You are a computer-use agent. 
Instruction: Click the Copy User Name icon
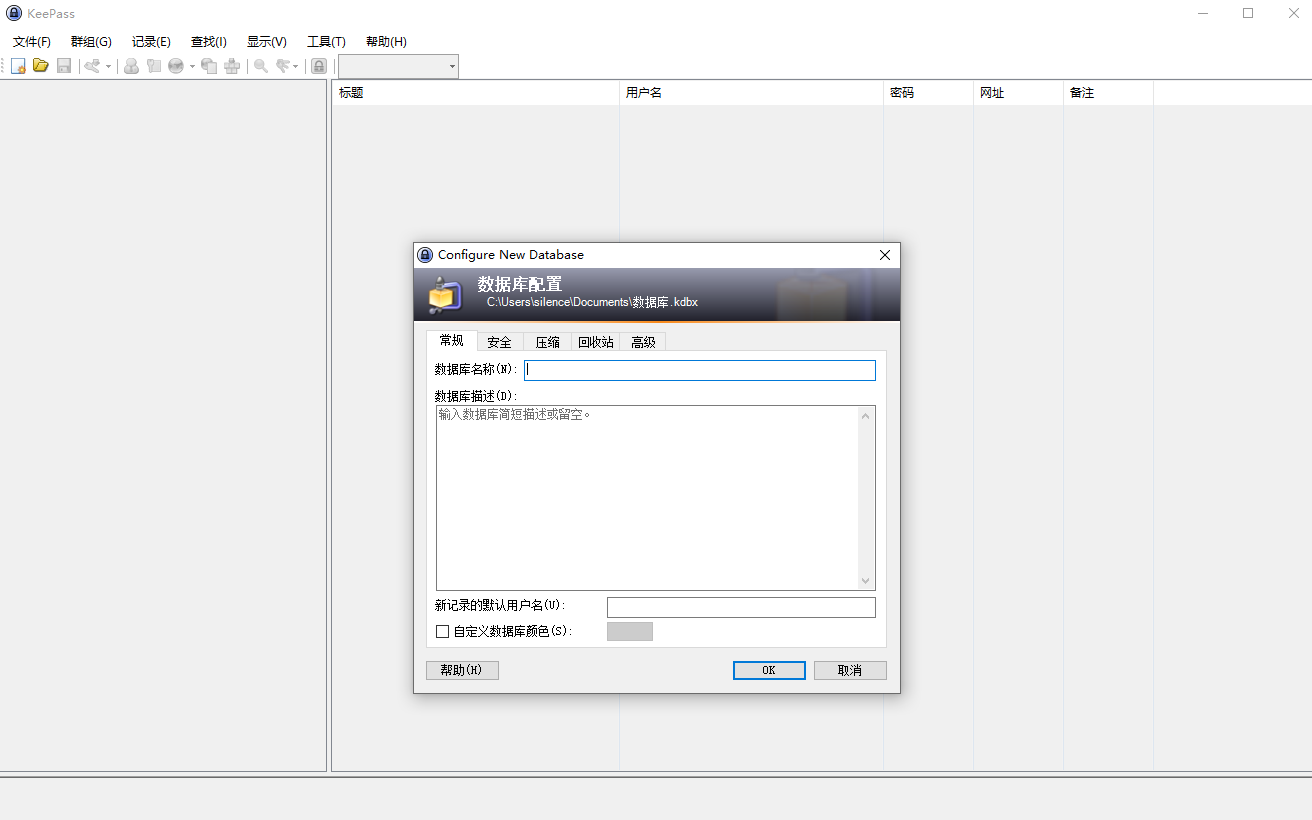pos(131,66)
